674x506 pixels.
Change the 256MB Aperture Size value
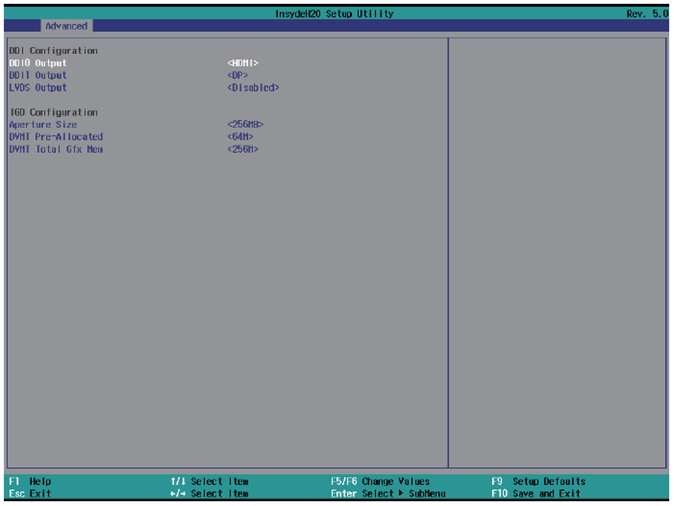tap(245, 125)
